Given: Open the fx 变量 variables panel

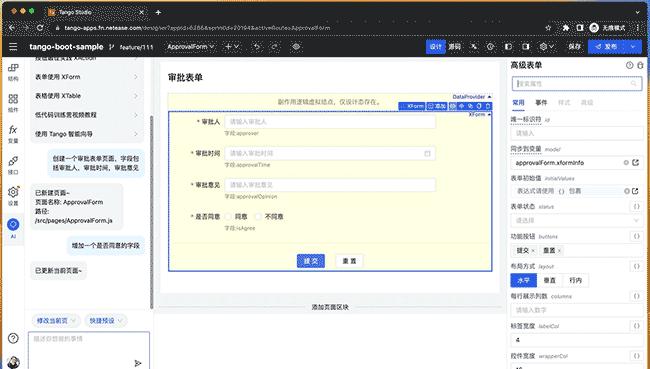Looking at the screenshot, I should pyautogui.click(x=13, y=134).
